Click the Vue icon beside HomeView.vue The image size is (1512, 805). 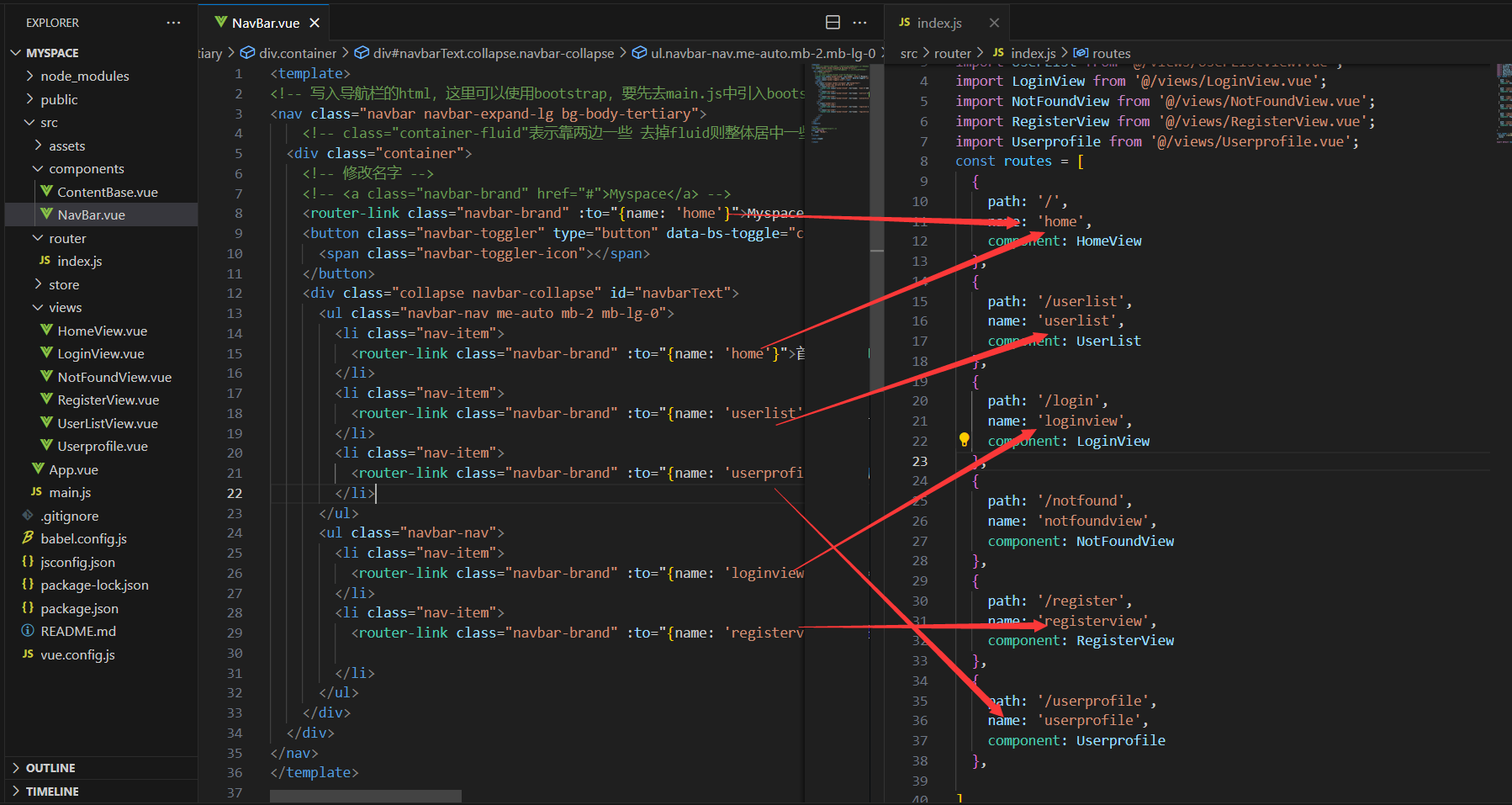(x=47, y=331)
